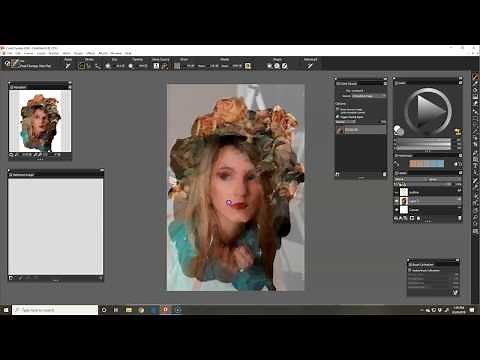The width and height of the screenshot is (480, 360).
Task: Open Chrome from the taskbar
Action: 141,310
